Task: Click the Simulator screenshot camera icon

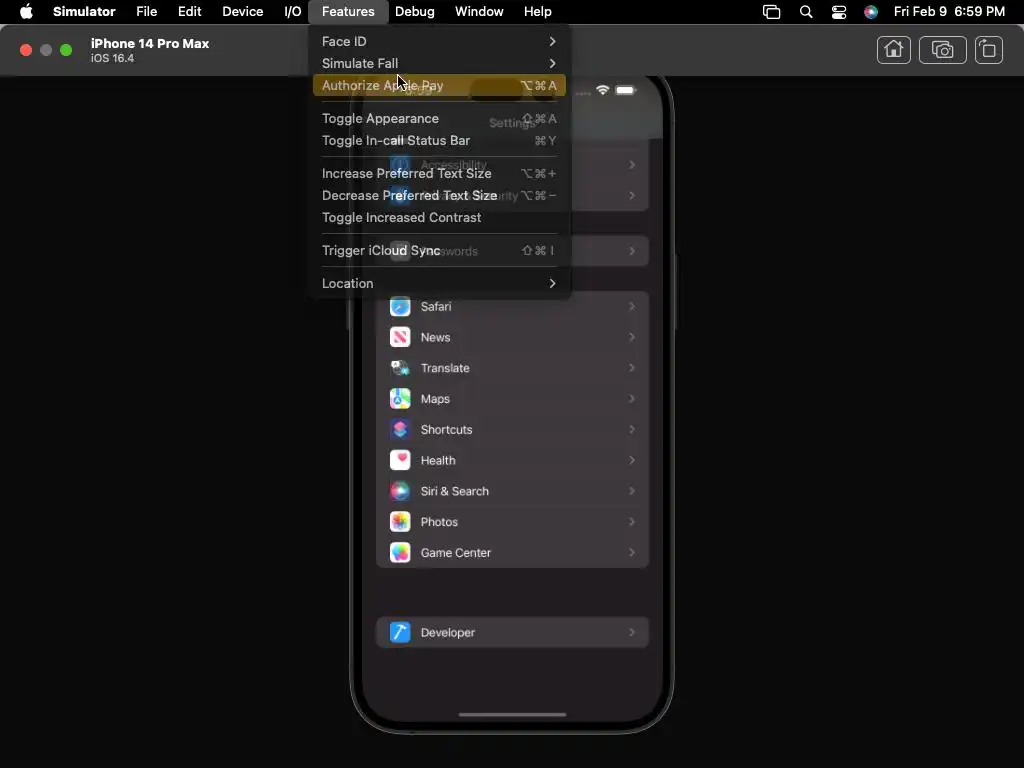Action: tap(942, 50)
